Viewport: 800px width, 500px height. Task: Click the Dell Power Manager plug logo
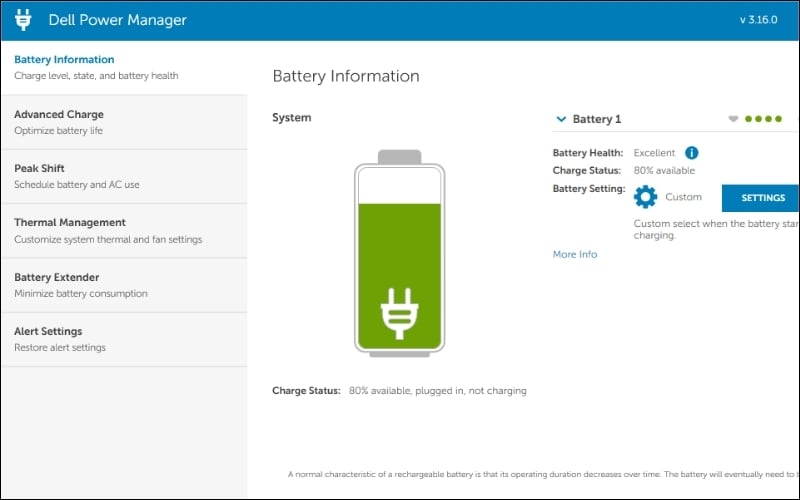click(23, 20)
